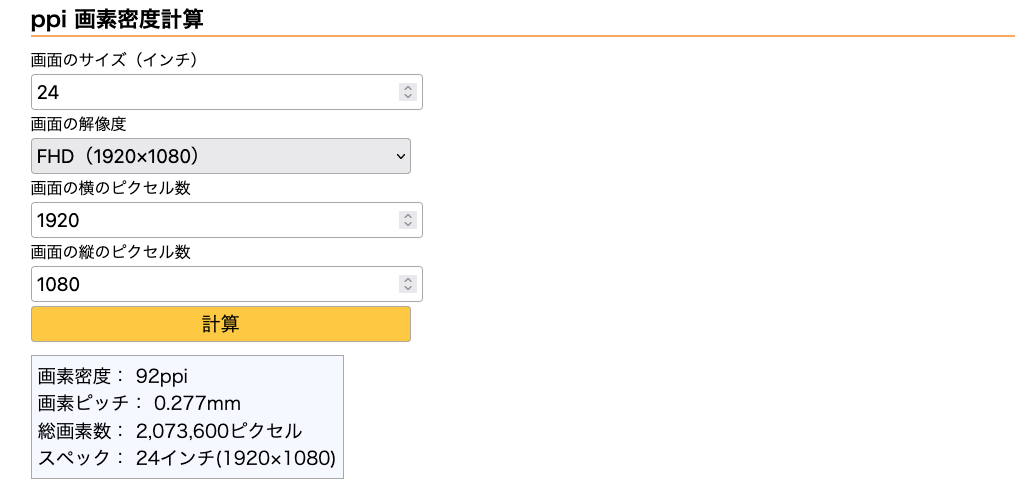This screenshot has height=496, width=1035.
Task: Increase screen size with the up stepper arrow
Action: click(x=407, y=88)
